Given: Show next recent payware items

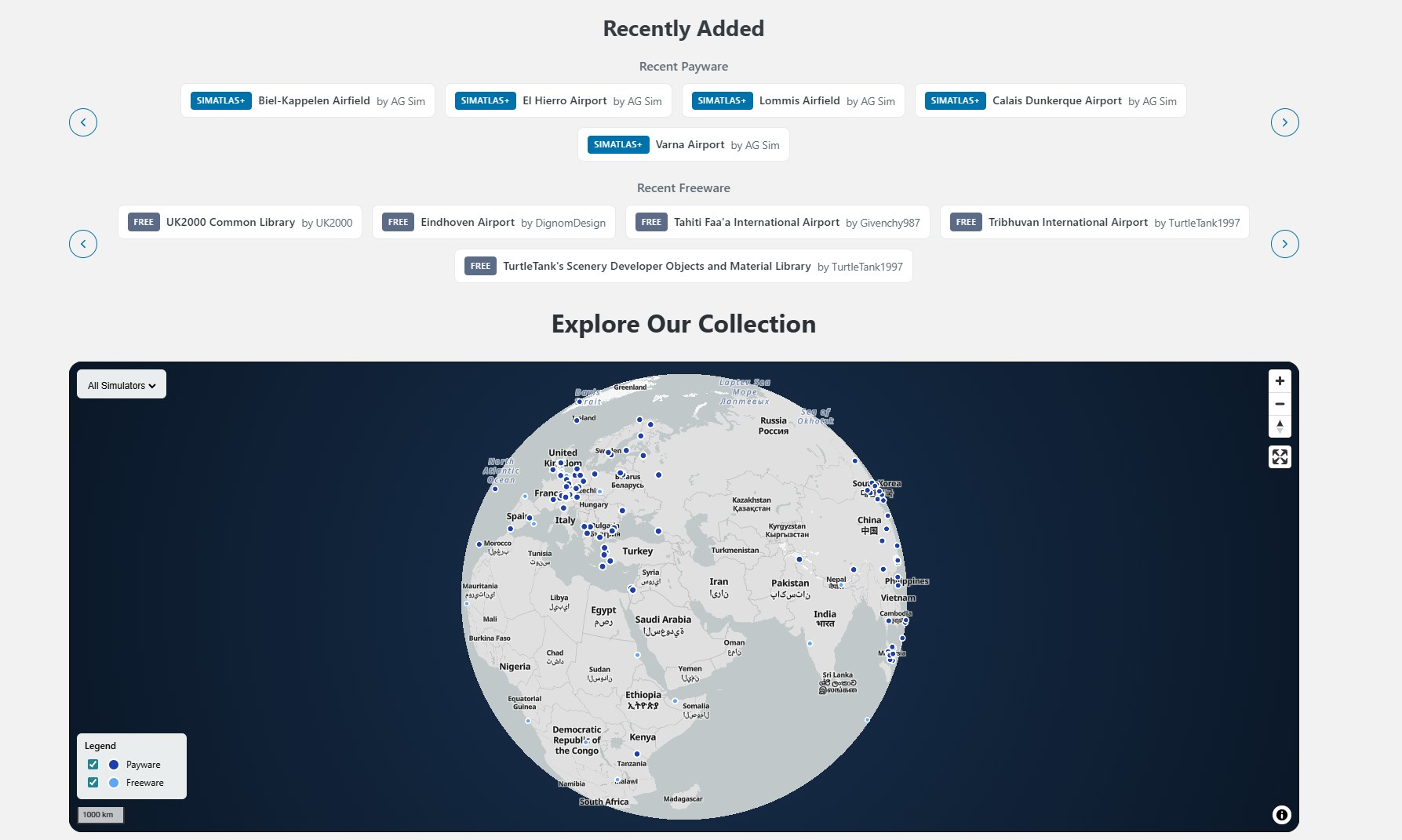Looking at the screenshot, I should click(1284, 122).
